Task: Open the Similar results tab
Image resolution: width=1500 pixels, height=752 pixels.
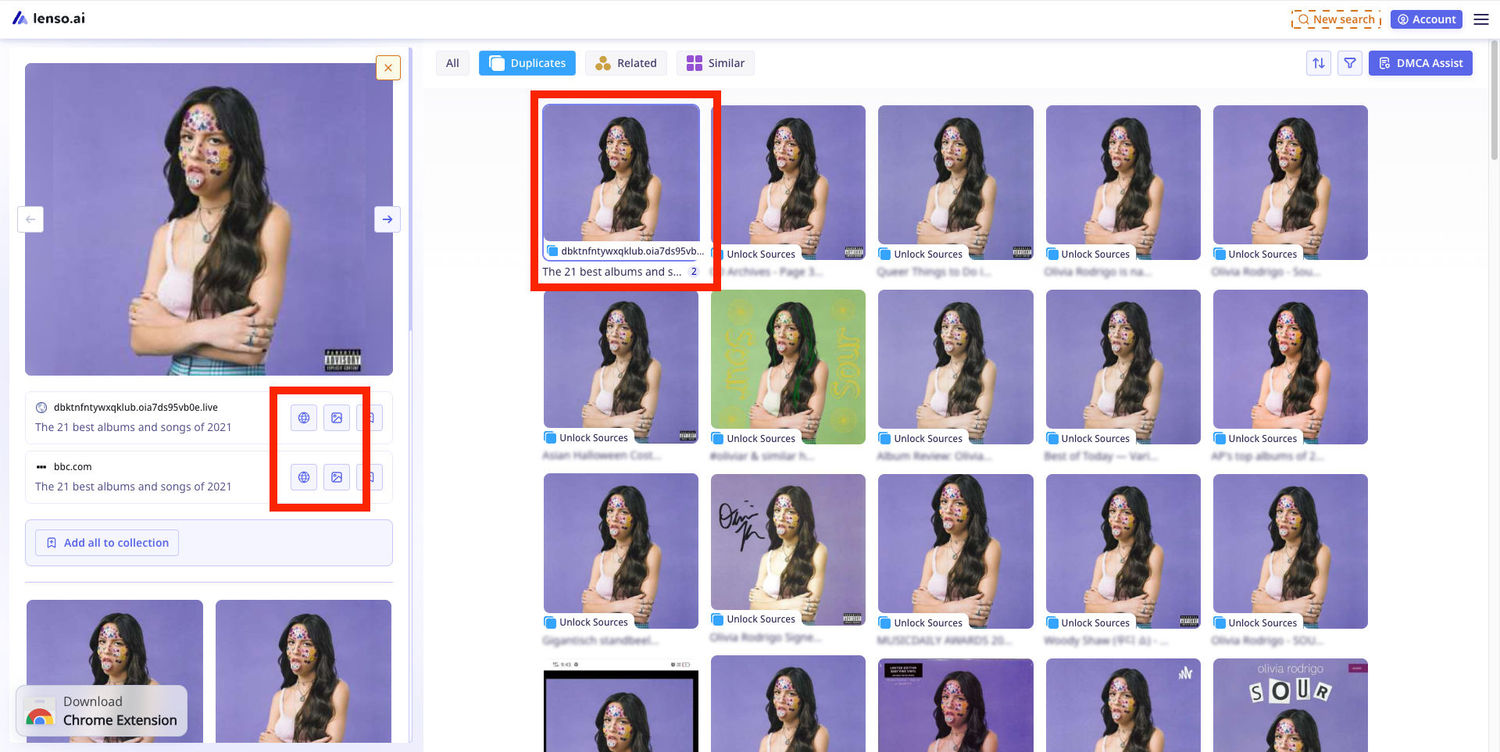Action: click(716, 63)
